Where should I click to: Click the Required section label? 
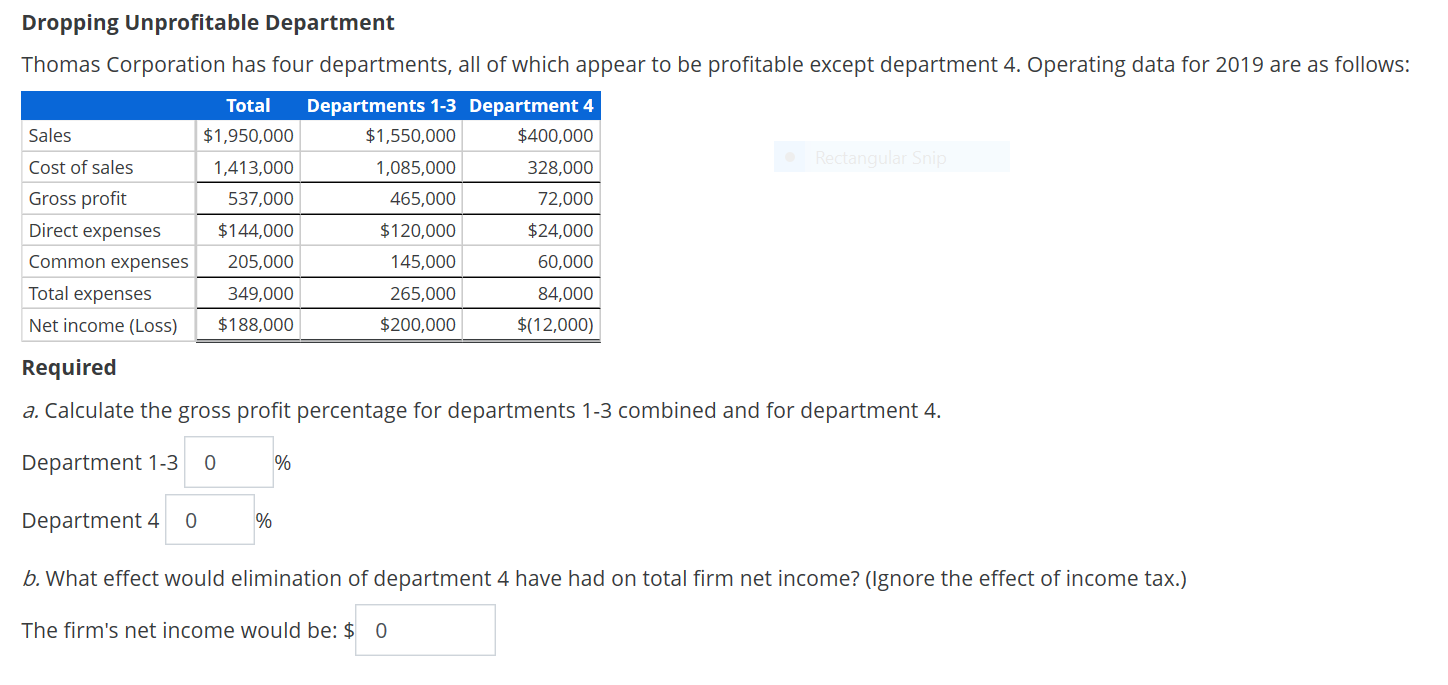click(68, 367)
